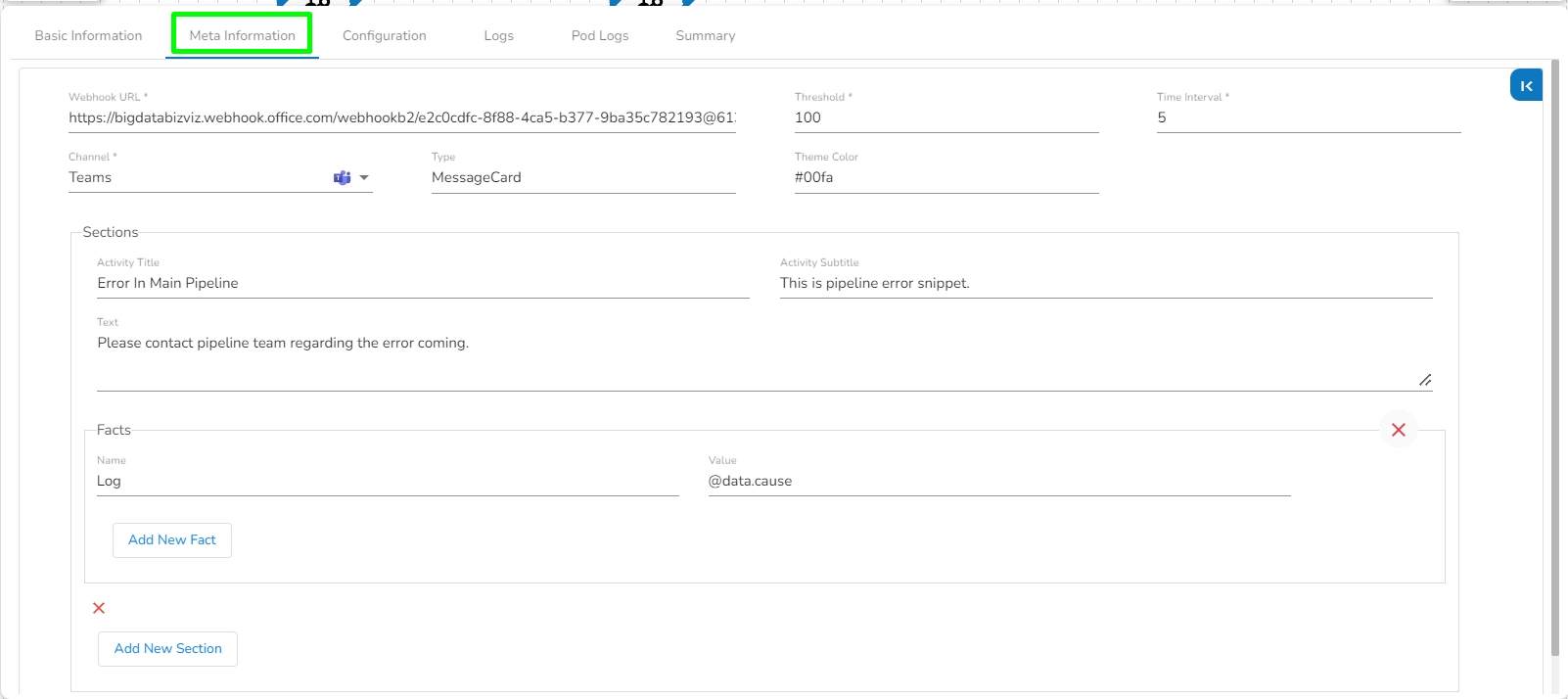Click the Activity Title text field
The height and width of the screenshot is (699, 1568).
(423, 283)
